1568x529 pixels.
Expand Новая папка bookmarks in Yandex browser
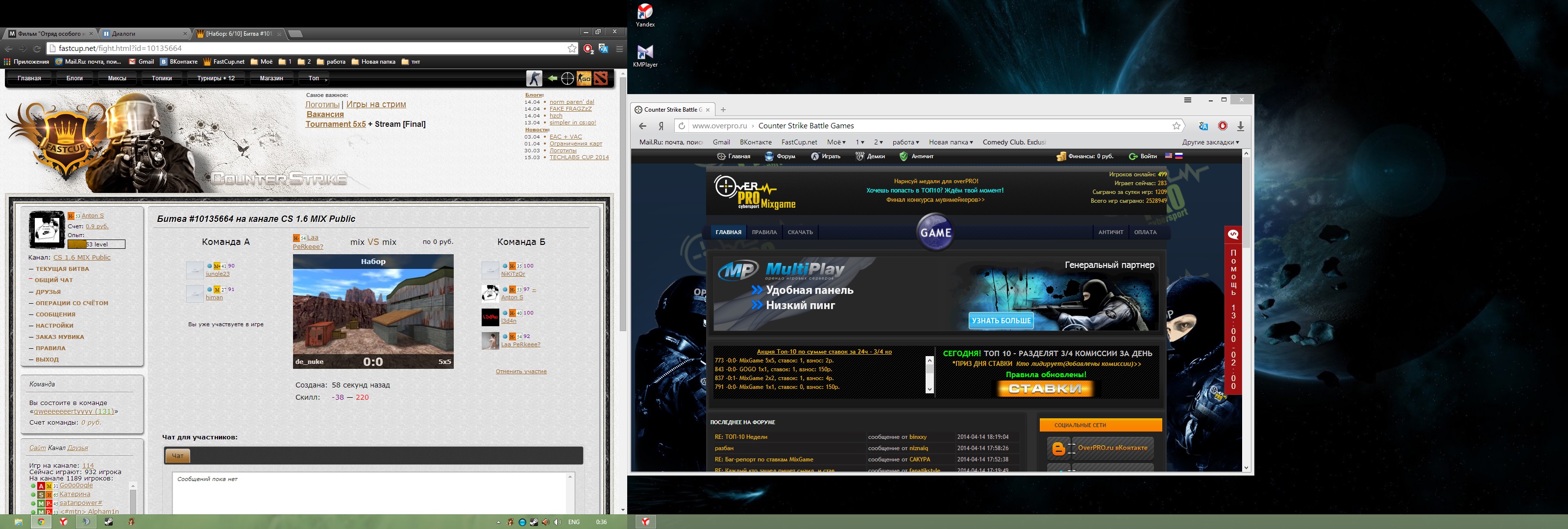950,143
